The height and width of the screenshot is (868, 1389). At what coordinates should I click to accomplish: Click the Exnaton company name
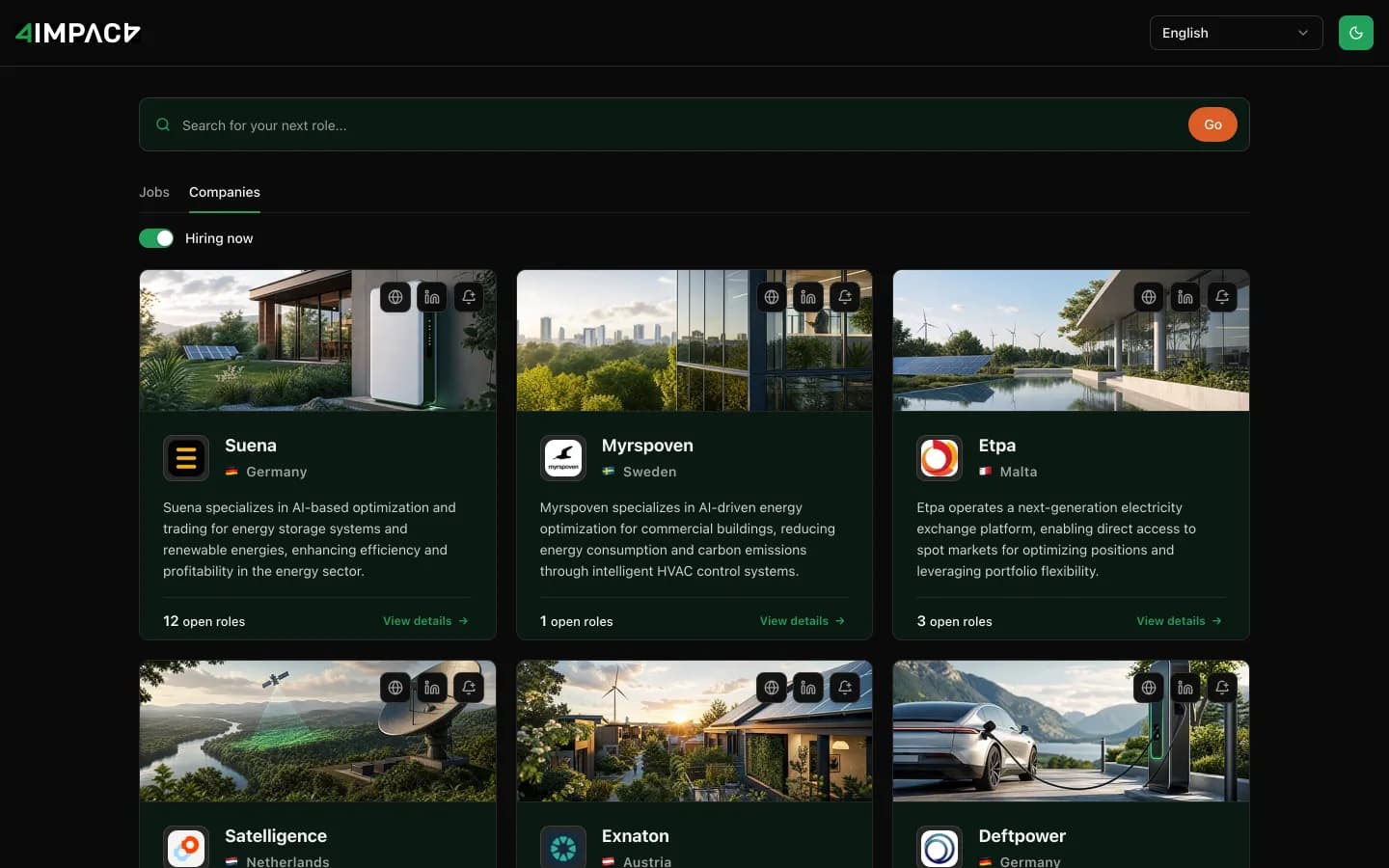635,836
